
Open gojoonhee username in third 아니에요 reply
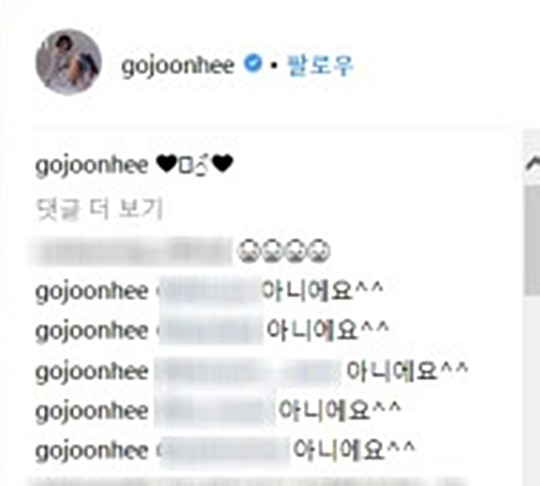(92, 373)
